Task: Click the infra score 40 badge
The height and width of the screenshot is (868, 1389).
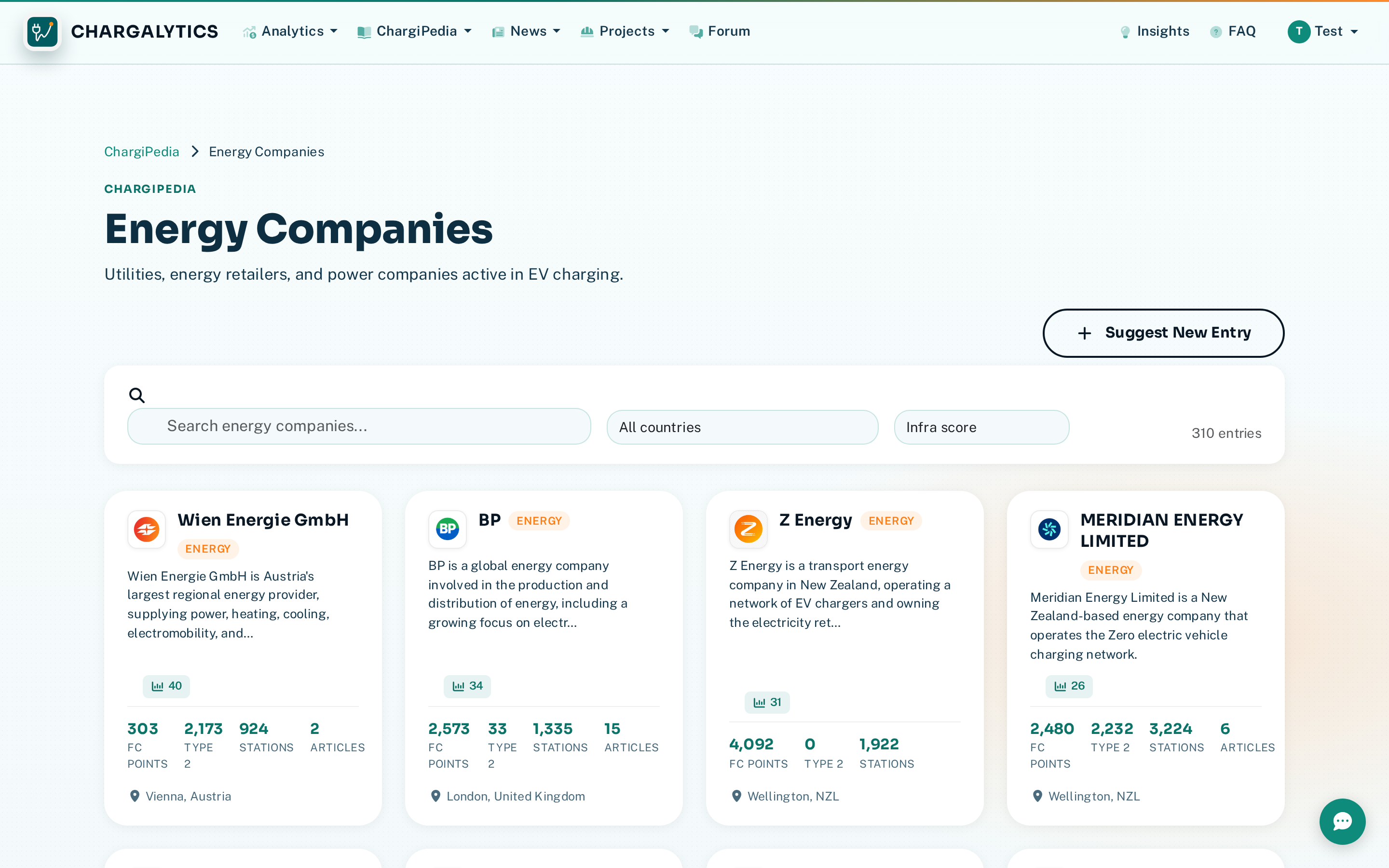Action: tap(166, 686)
